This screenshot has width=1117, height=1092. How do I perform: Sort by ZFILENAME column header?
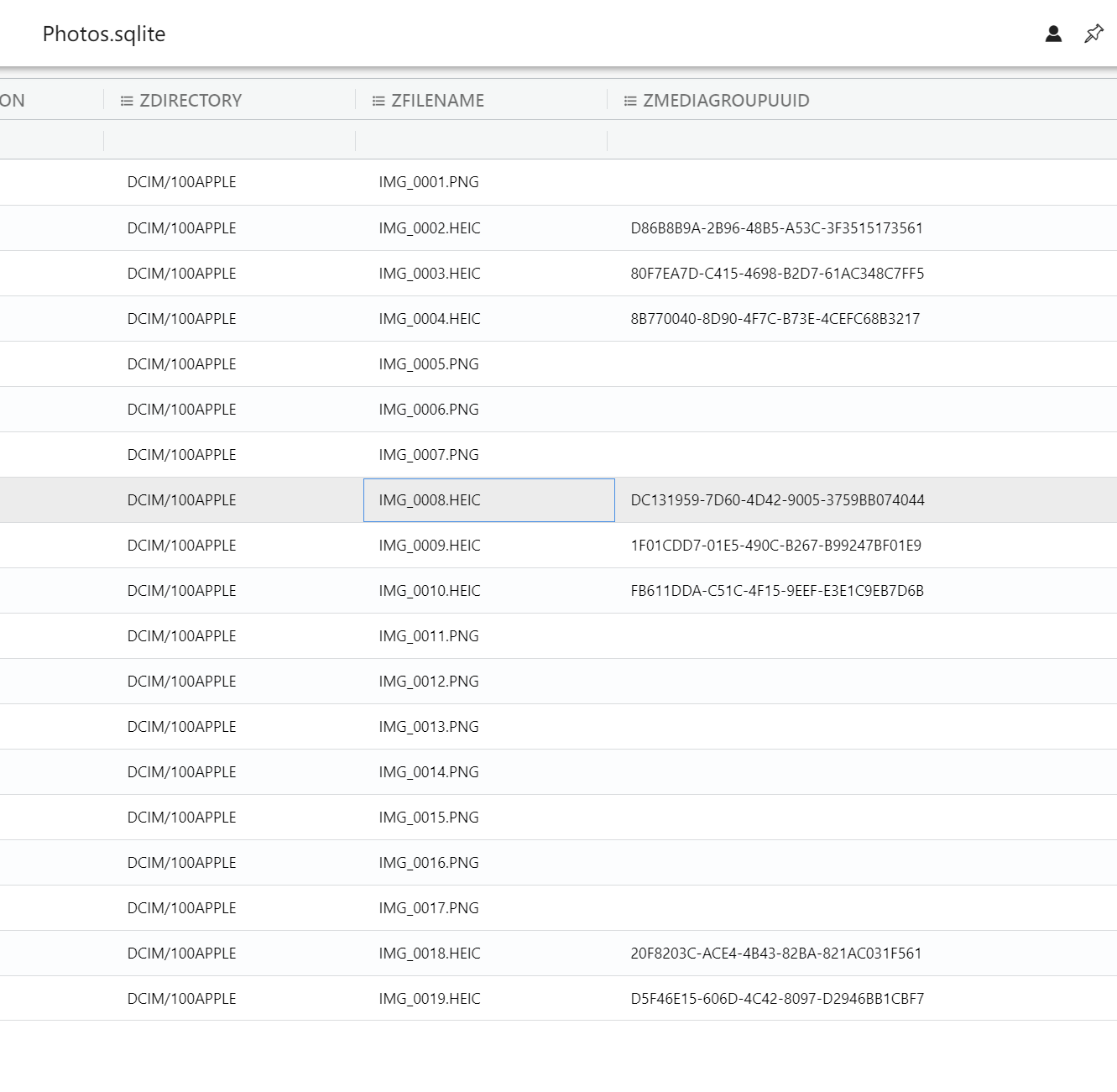437,101
